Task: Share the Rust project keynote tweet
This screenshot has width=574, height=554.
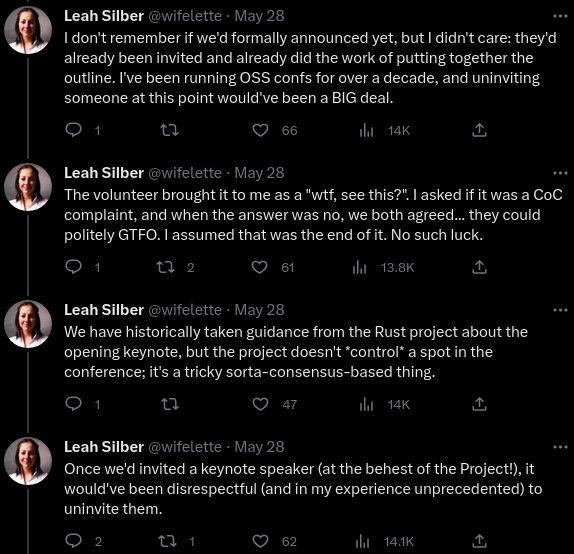Action: [479, 404]
